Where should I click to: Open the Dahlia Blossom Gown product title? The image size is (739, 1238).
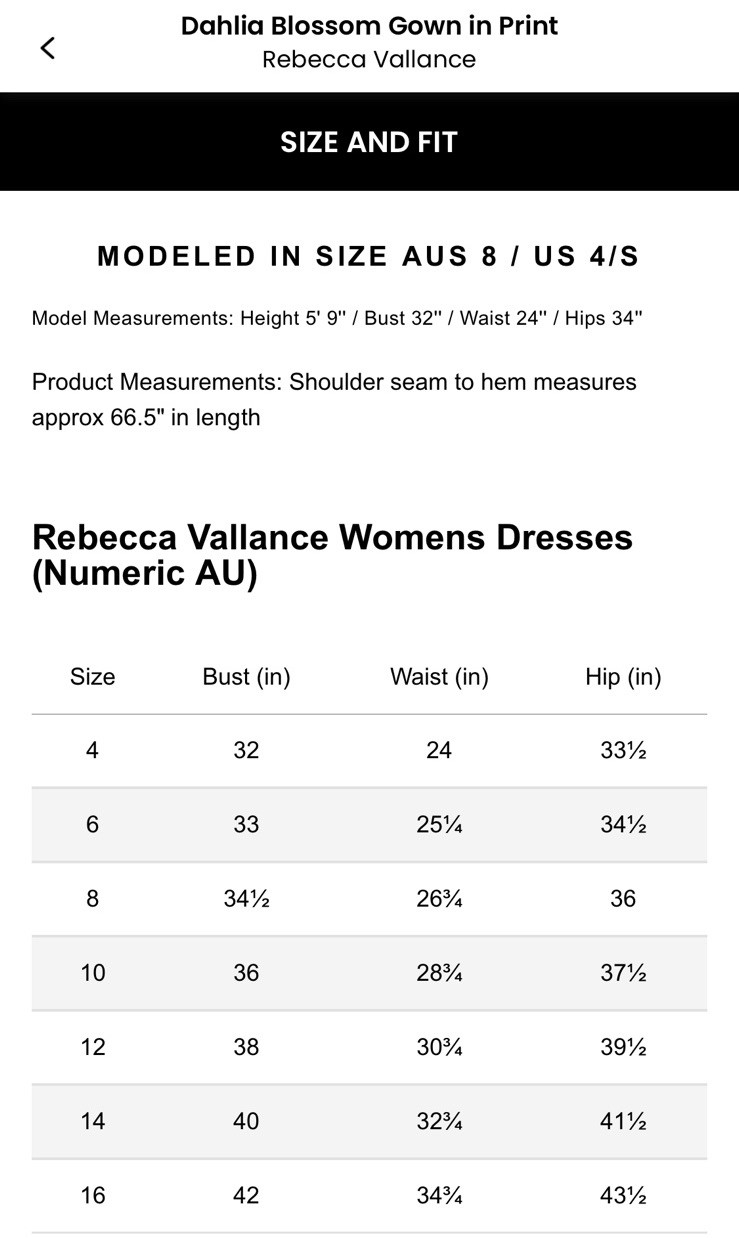coord(369,26)
